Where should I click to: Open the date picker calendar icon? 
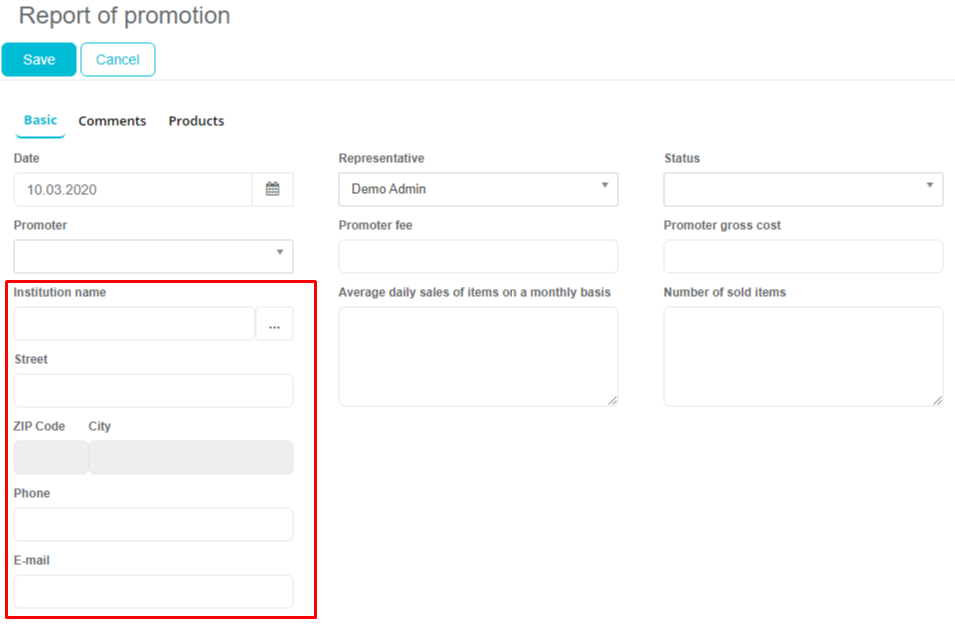click(x=272, y=189)
